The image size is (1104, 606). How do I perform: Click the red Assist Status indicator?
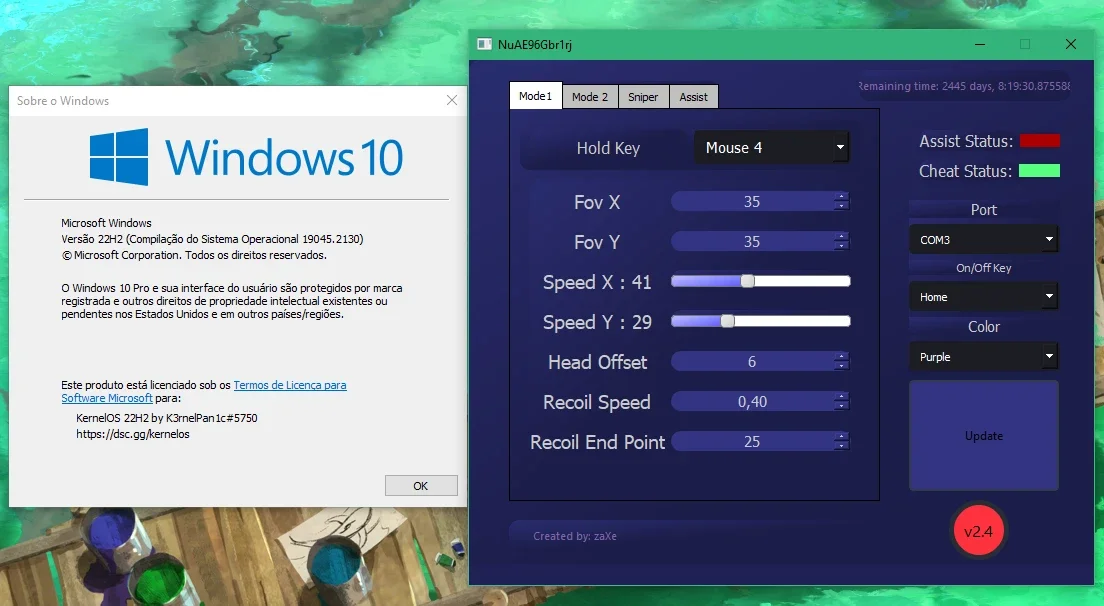(x=1039, y=141)
